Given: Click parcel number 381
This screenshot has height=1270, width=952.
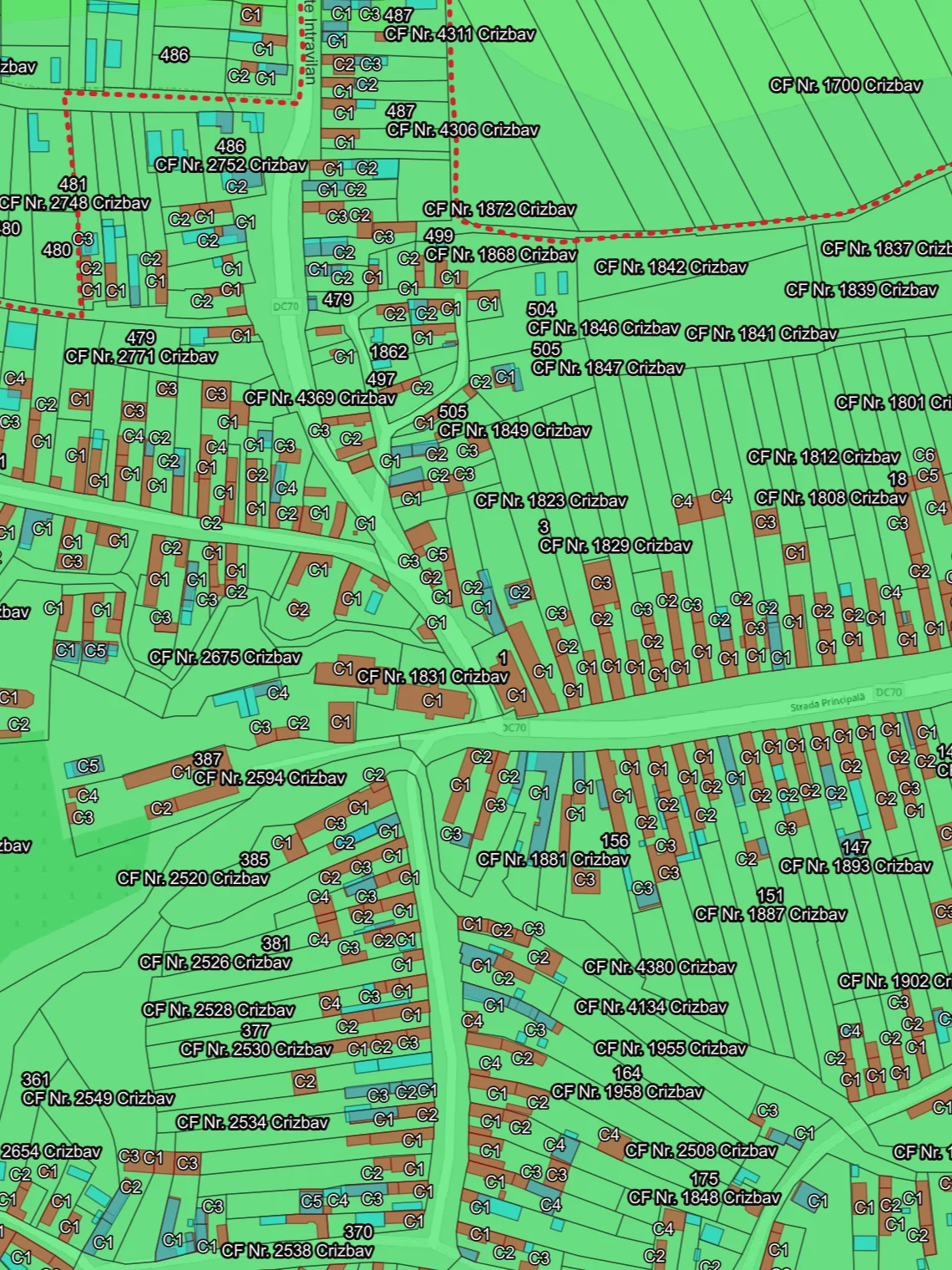Looking at the screenshot, I should click(276, 944).
